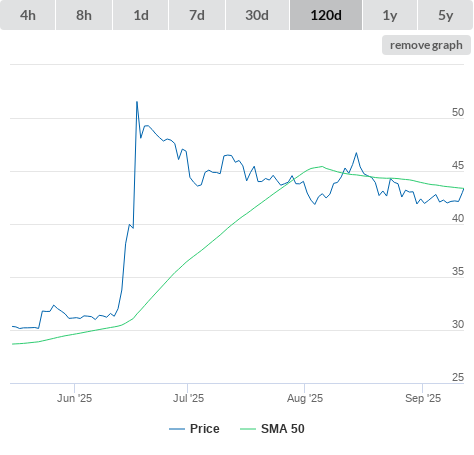Click the 50 y-axis value
Image resolution: width=474 pixels, height=455 pixels.
click(x=458, y=112)
